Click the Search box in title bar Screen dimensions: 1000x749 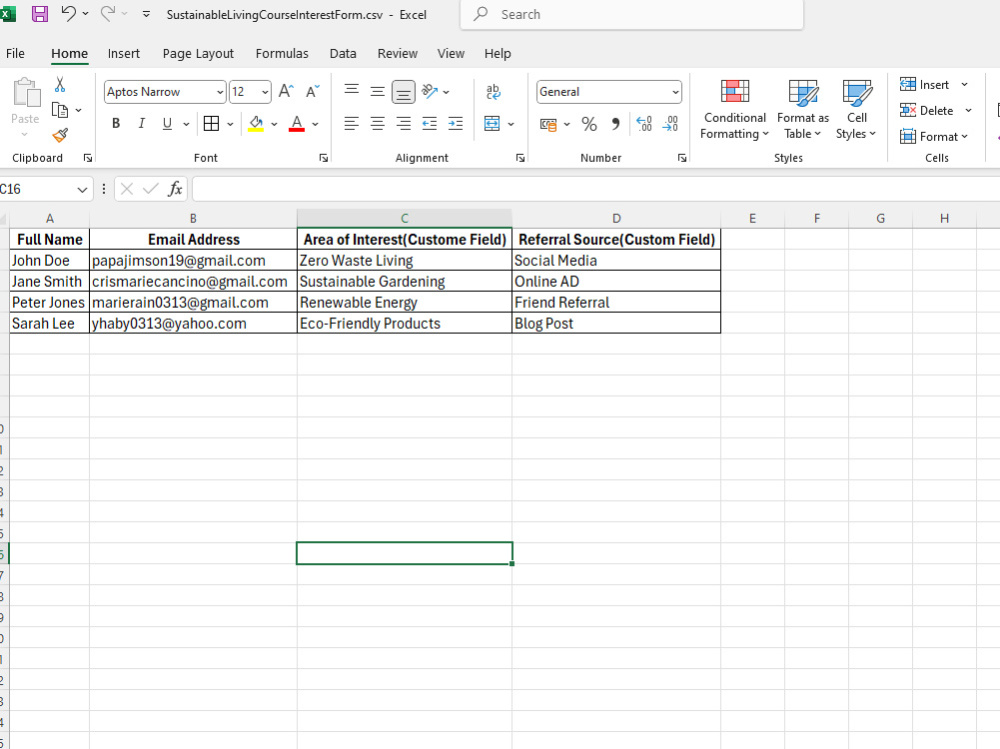coord(631,14)
